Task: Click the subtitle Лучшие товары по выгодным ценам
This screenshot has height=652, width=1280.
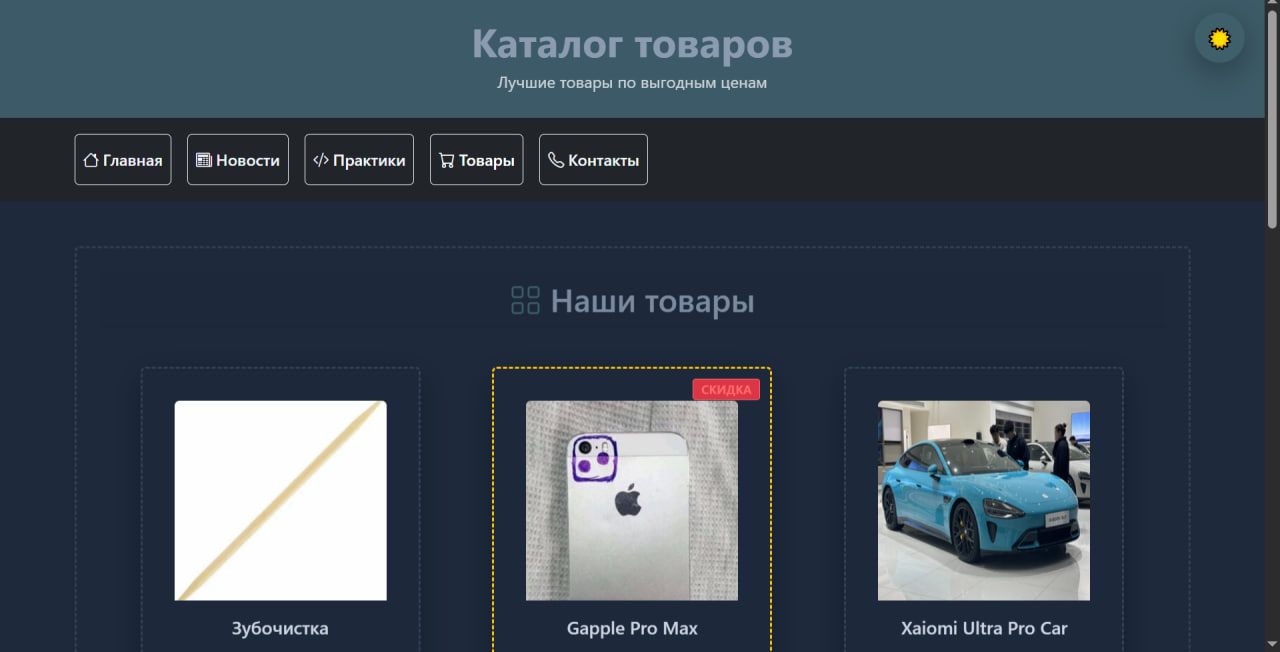Action: 632,83
